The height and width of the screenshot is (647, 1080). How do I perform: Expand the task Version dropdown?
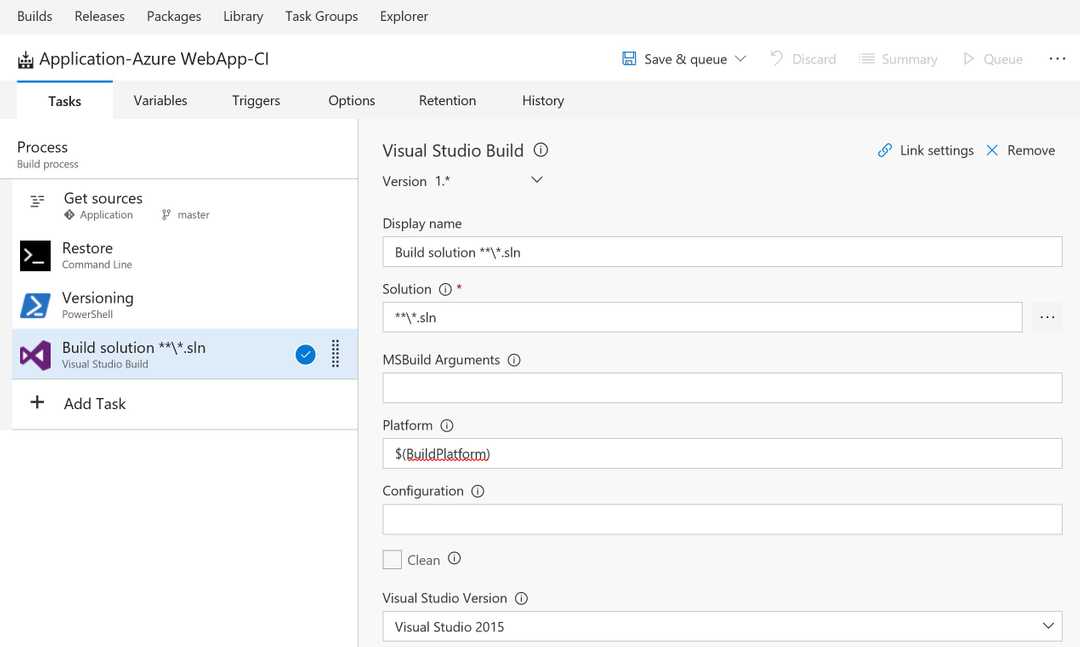[537, 181]
